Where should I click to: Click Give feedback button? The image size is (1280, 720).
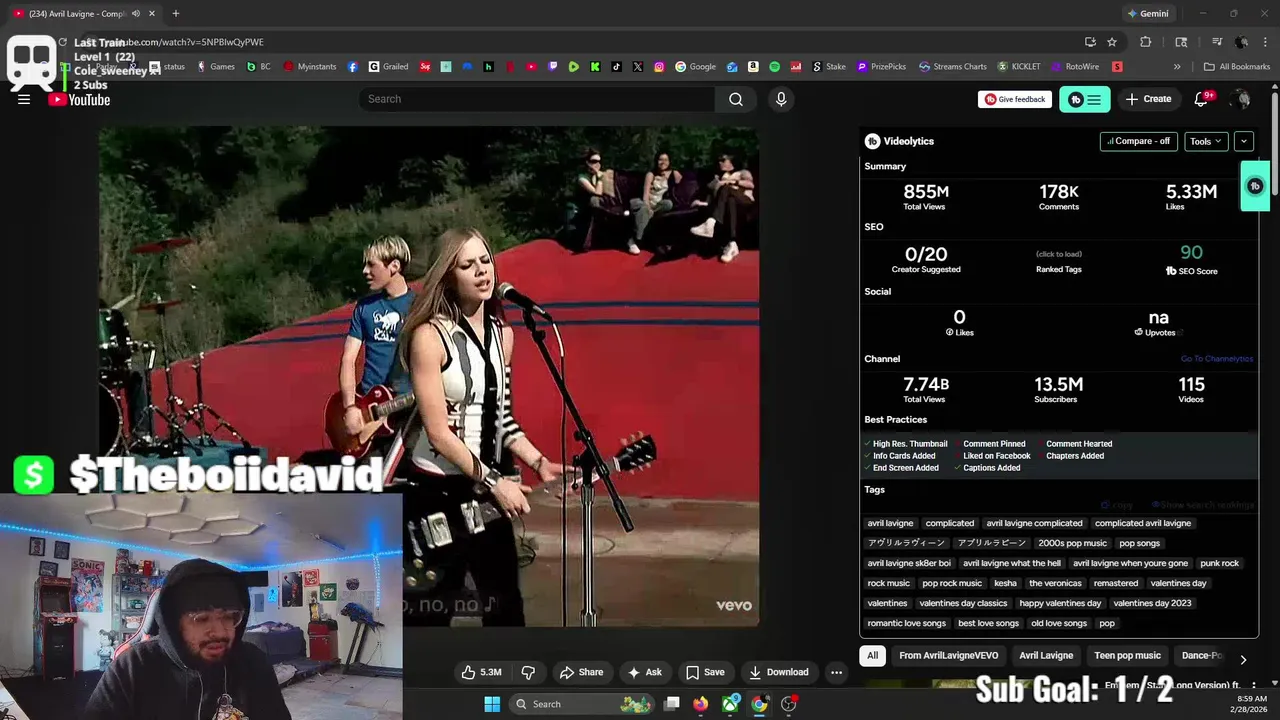coord(1015,99)
